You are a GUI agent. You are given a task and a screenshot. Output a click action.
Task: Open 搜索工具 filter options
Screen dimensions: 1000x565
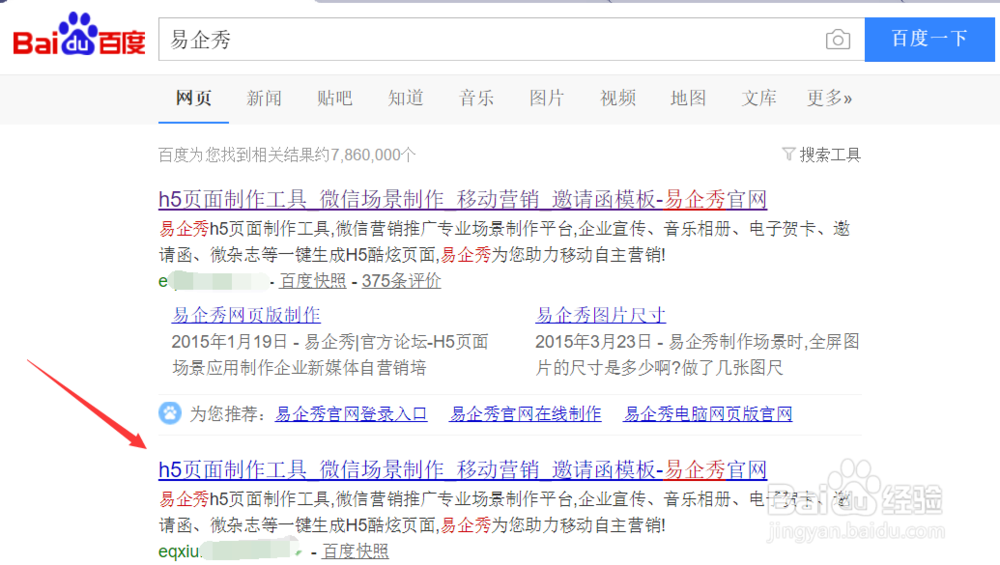[830, 154]
